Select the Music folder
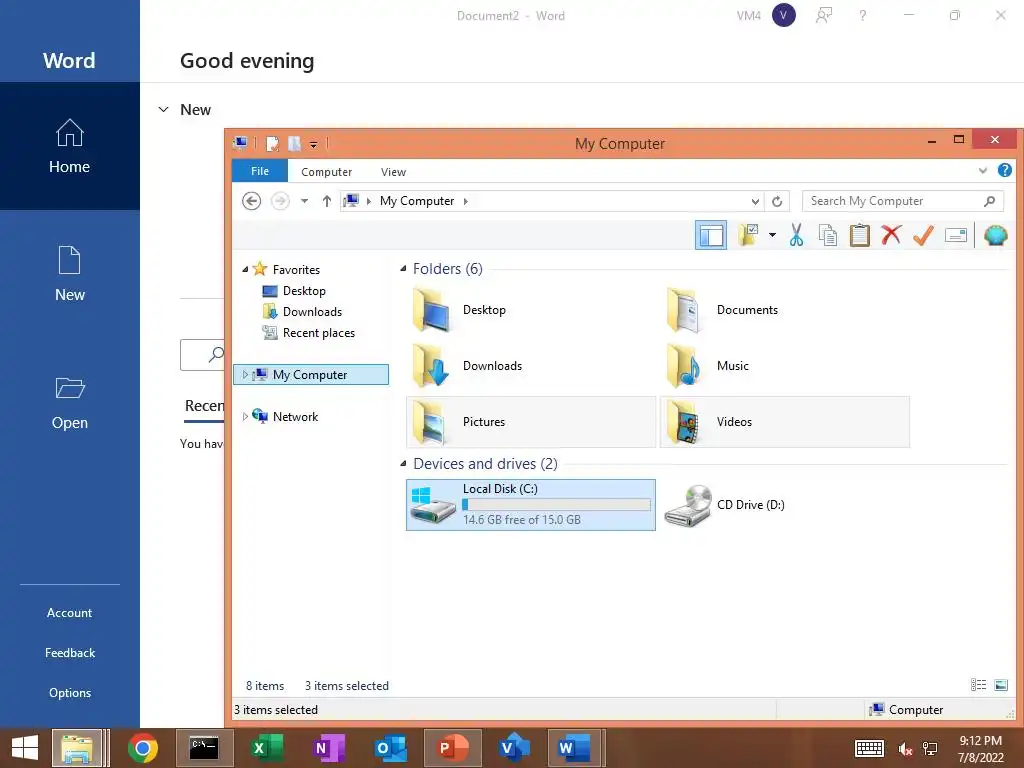Screen dimensions: 1024x768 click(x=784, y=366)
